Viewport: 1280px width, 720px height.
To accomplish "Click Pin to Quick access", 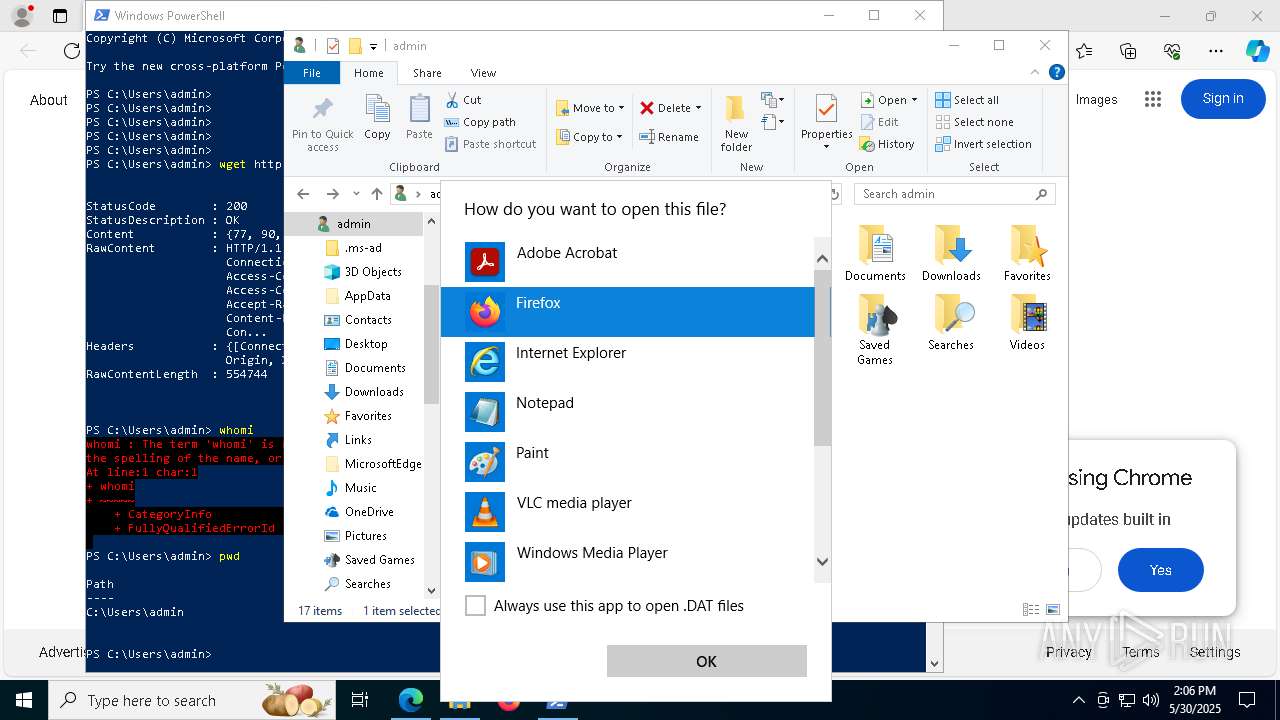I will (x=322, y=124).
